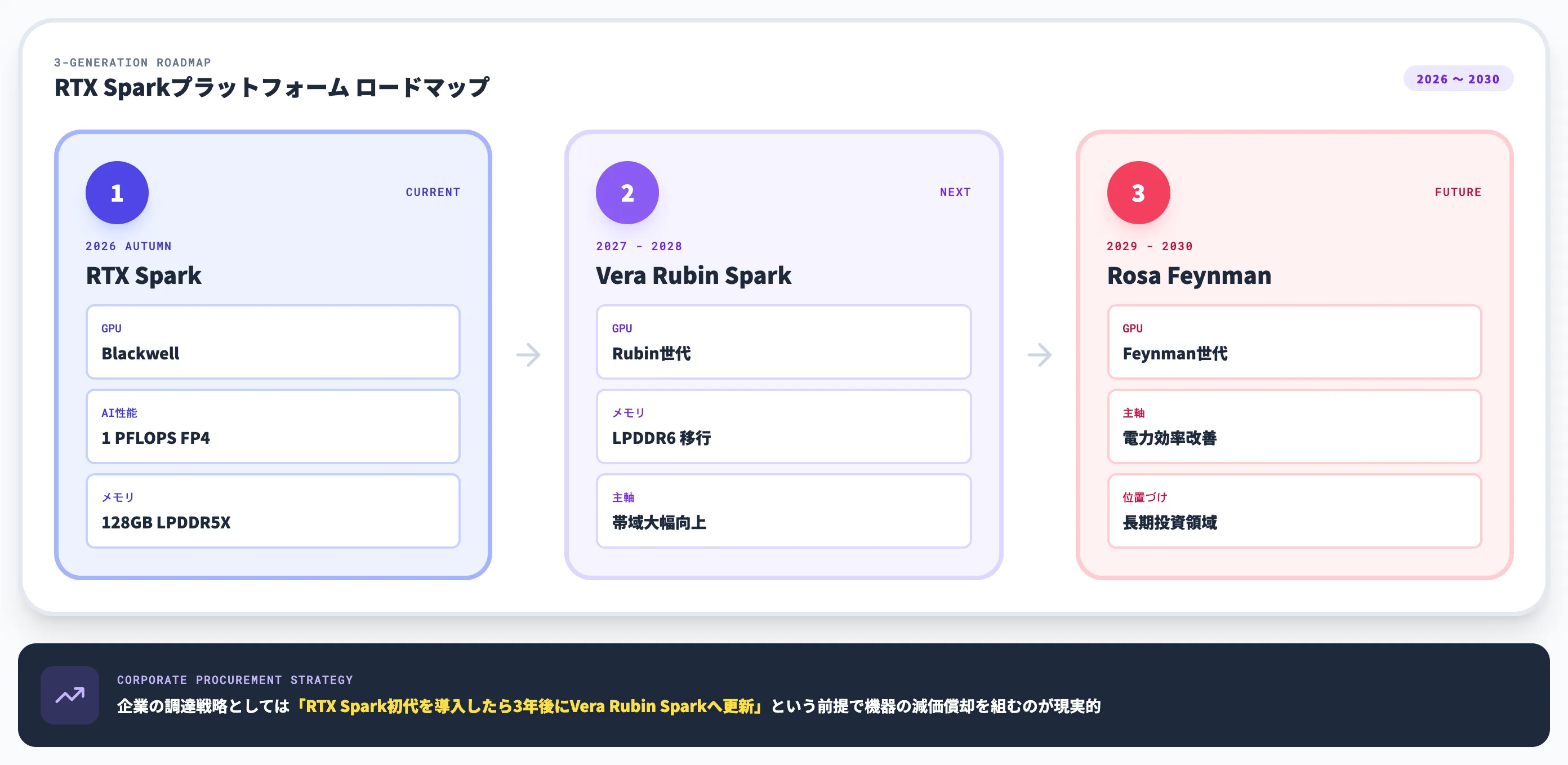Click the という前提で機器の減価償却 footer text
The image size is (1568, 765).
pyautogui.click(x=872, y=706)
